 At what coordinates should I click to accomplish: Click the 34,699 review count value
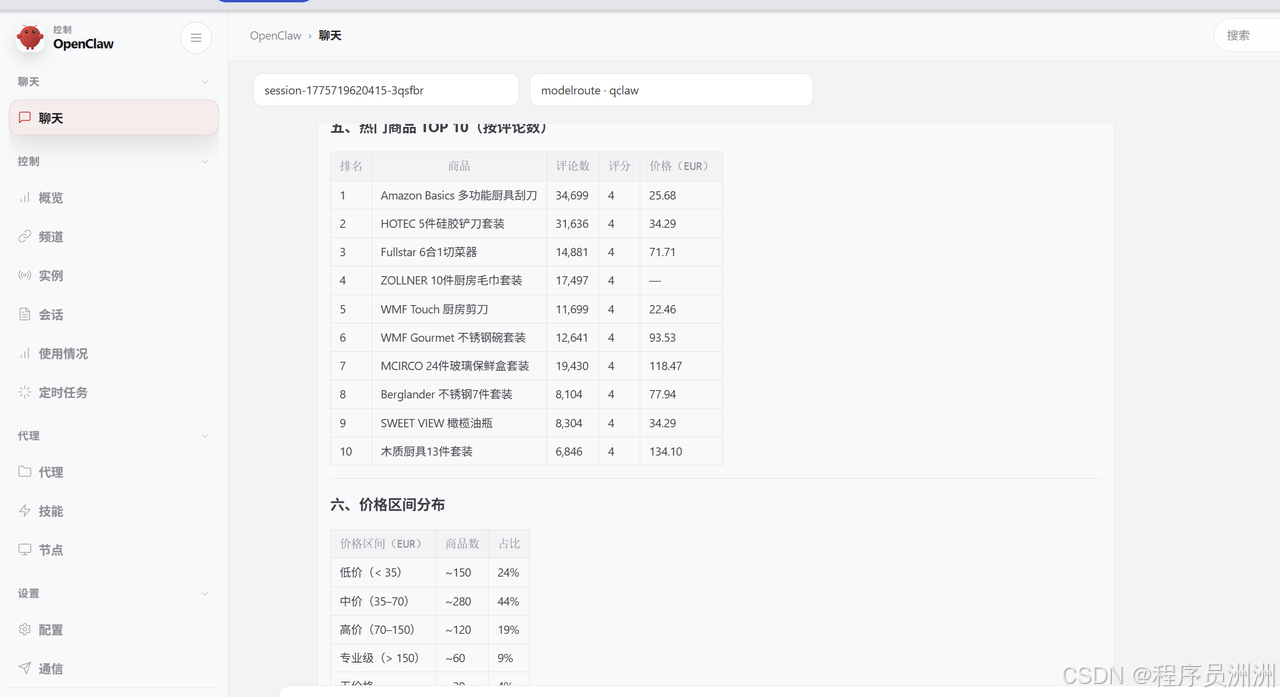(572, 196)
